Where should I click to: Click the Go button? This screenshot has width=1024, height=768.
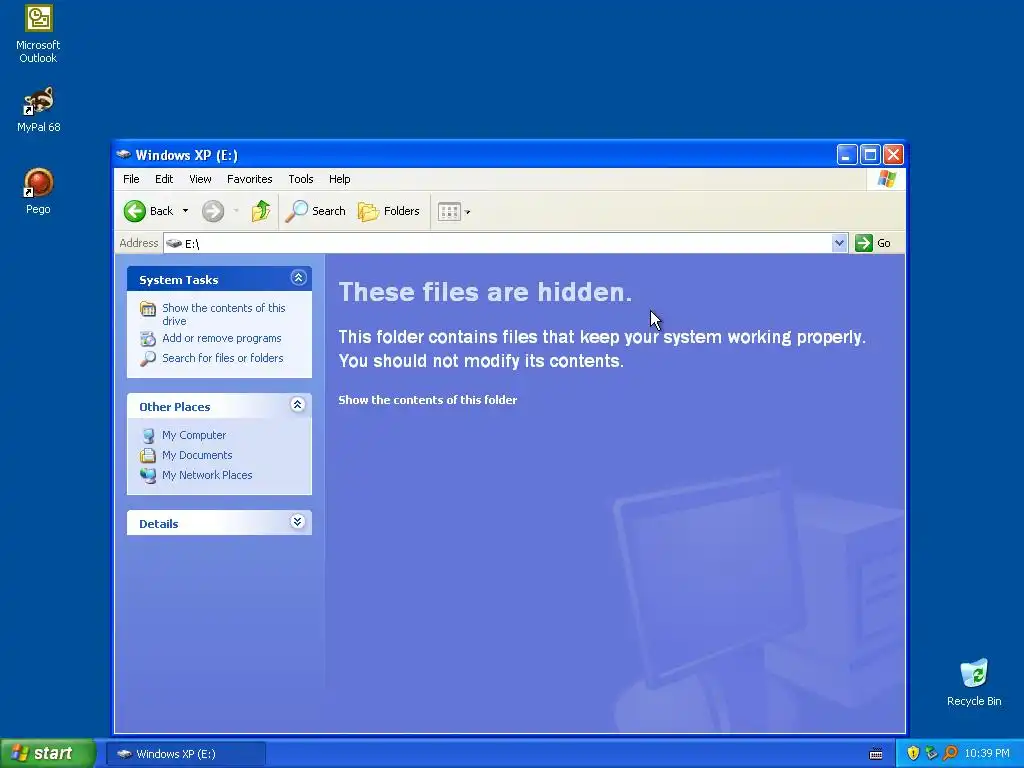(x=873, y=243)
